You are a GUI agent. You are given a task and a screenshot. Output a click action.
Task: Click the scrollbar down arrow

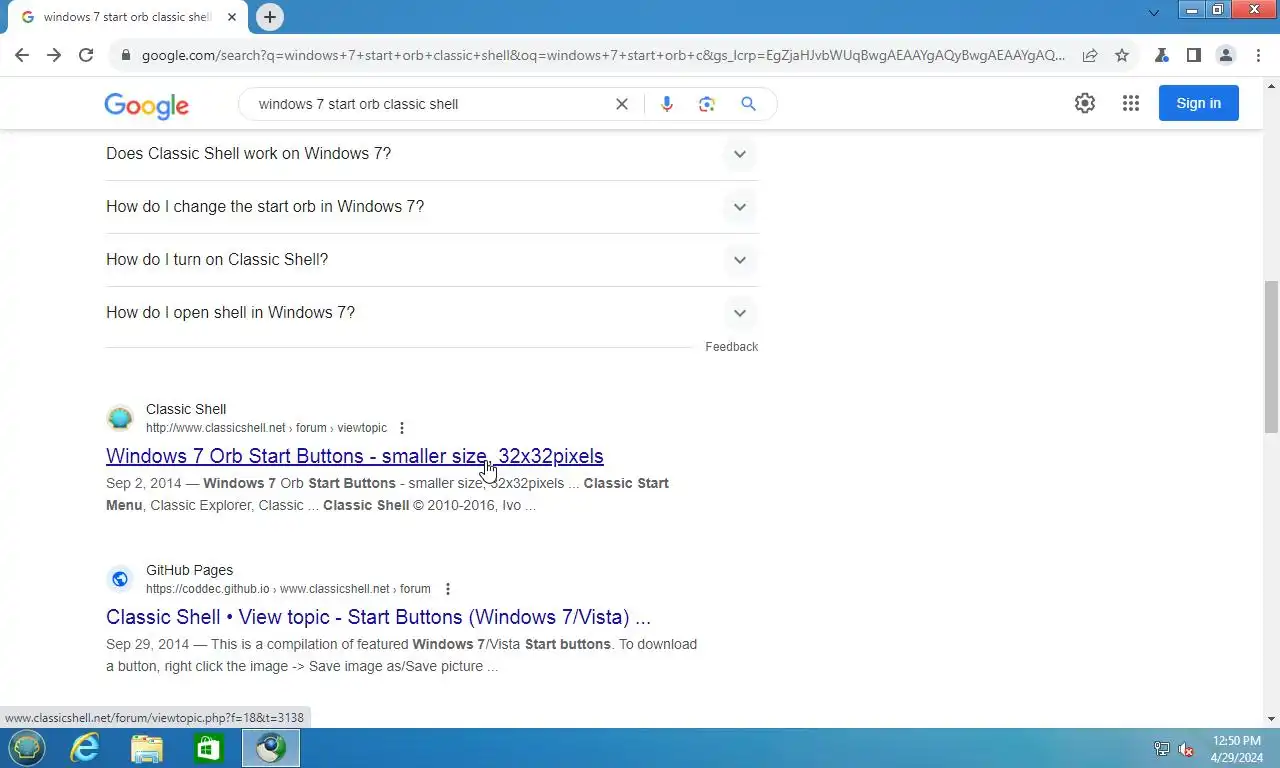click(1271, 719)
